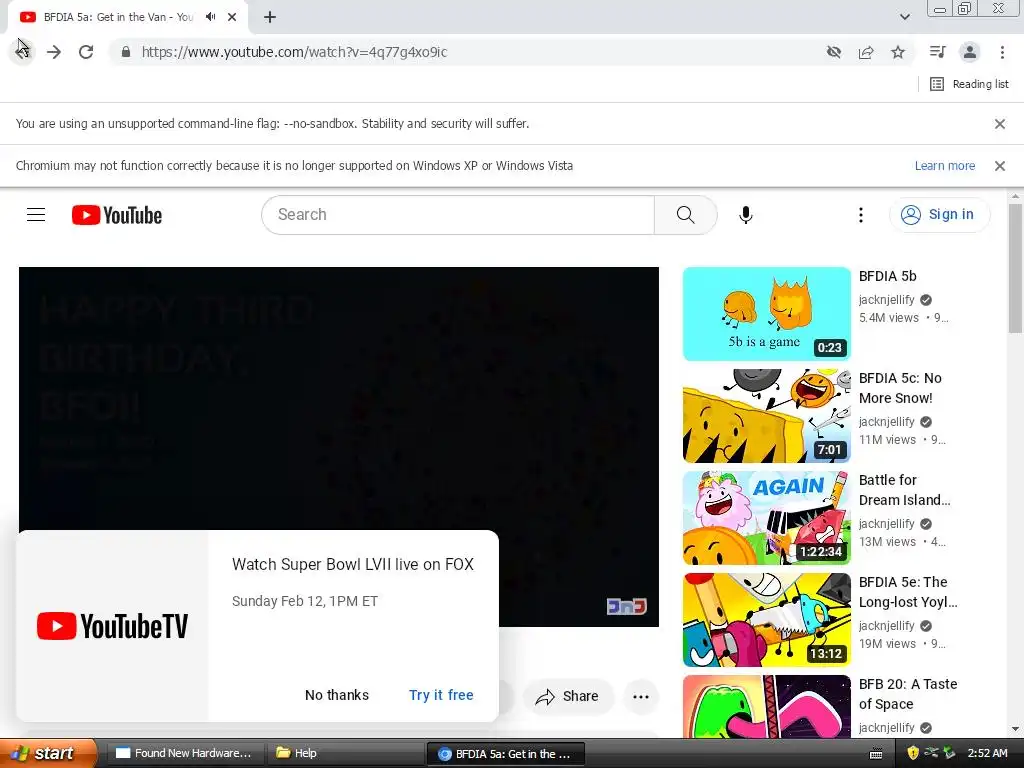This screenshot has width=1024, height=768.
Task: Open BFDIA 5e Long-lost Yoyl thumbnail
Action: [767, 620]
